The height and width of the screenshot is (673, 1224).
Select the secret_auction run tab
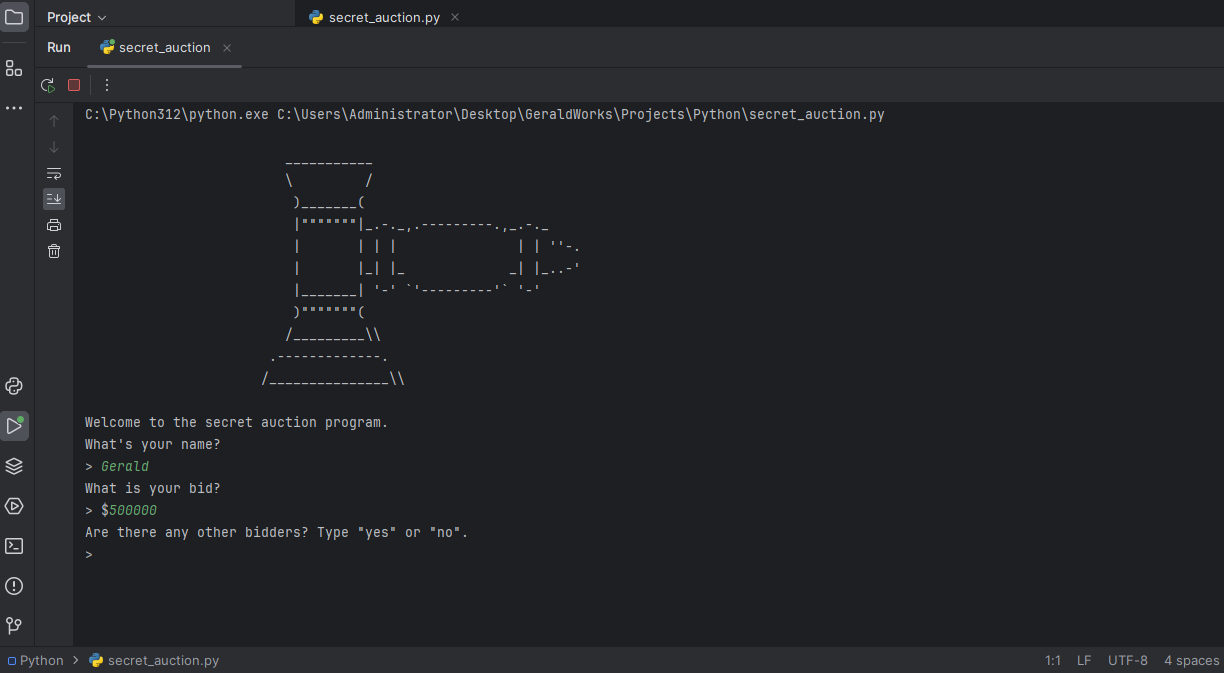(164, 48)
